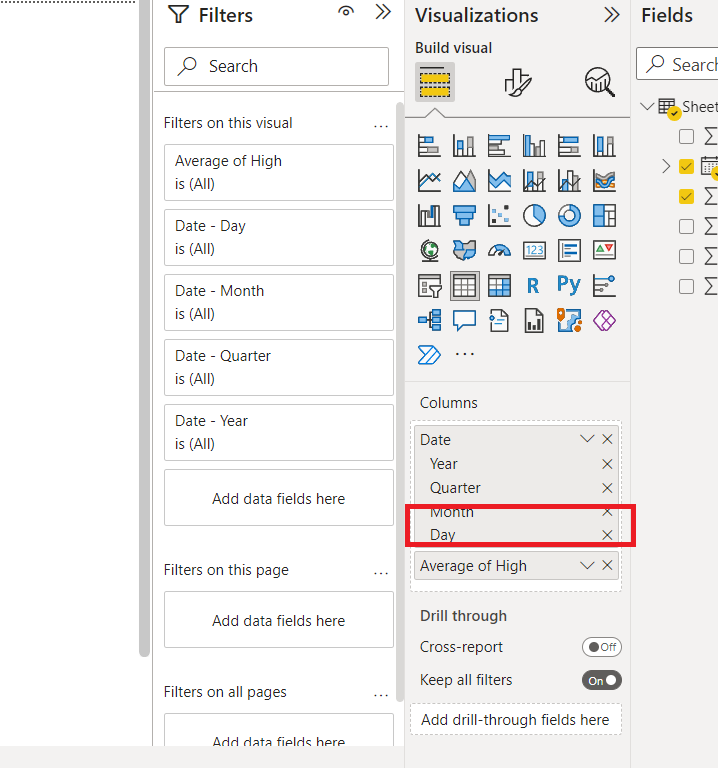Select the Decomposition tree visual
The image size is (718, 768).
[429, 321]
